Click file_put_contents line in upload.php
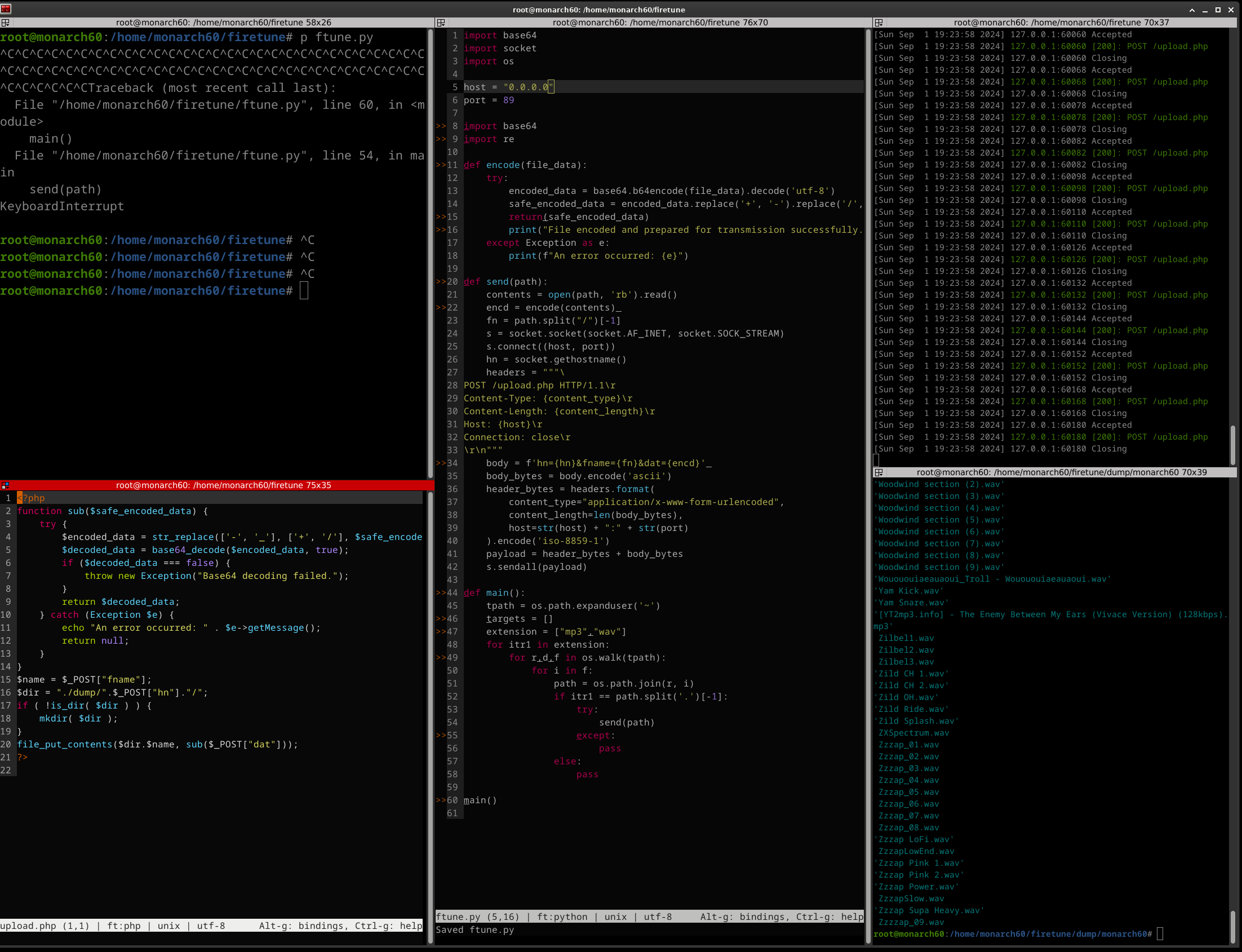The image size is (1242, 952). pos(157,745)
